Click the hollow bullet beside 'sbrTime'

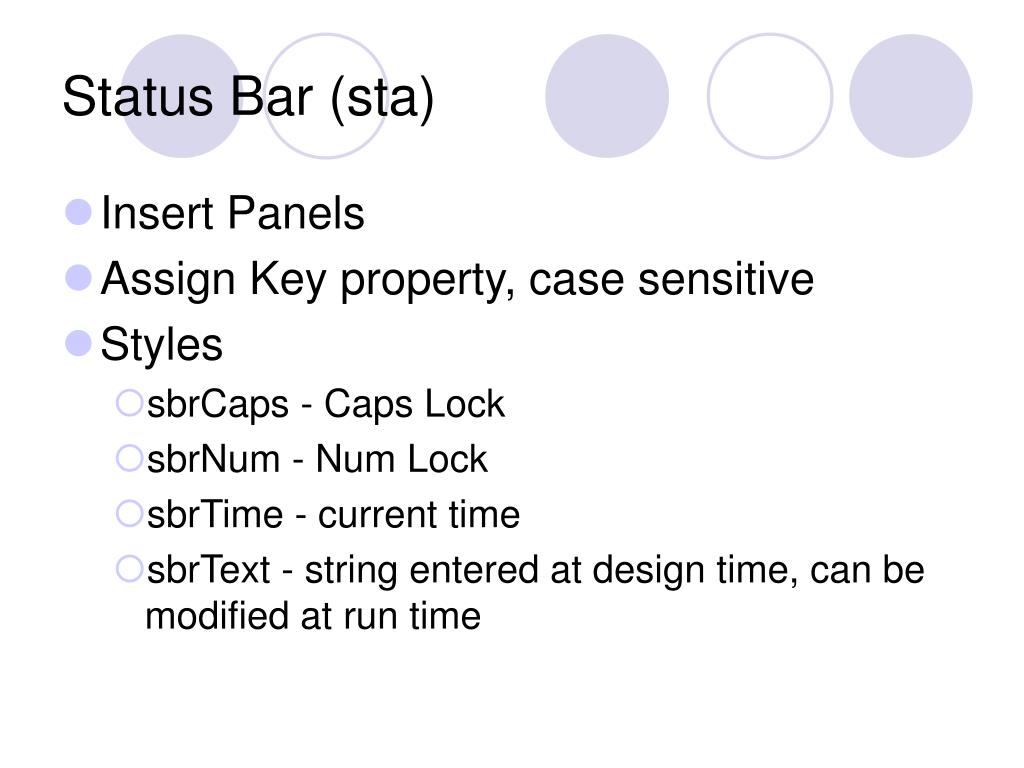coord(129,513)
